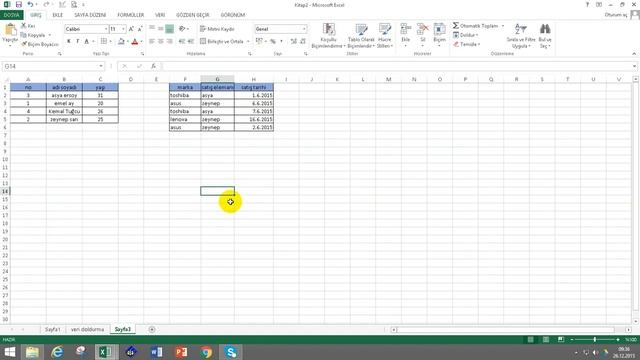Adjust the zoom slider in status bar
The image size is (640, 360).
595,339
